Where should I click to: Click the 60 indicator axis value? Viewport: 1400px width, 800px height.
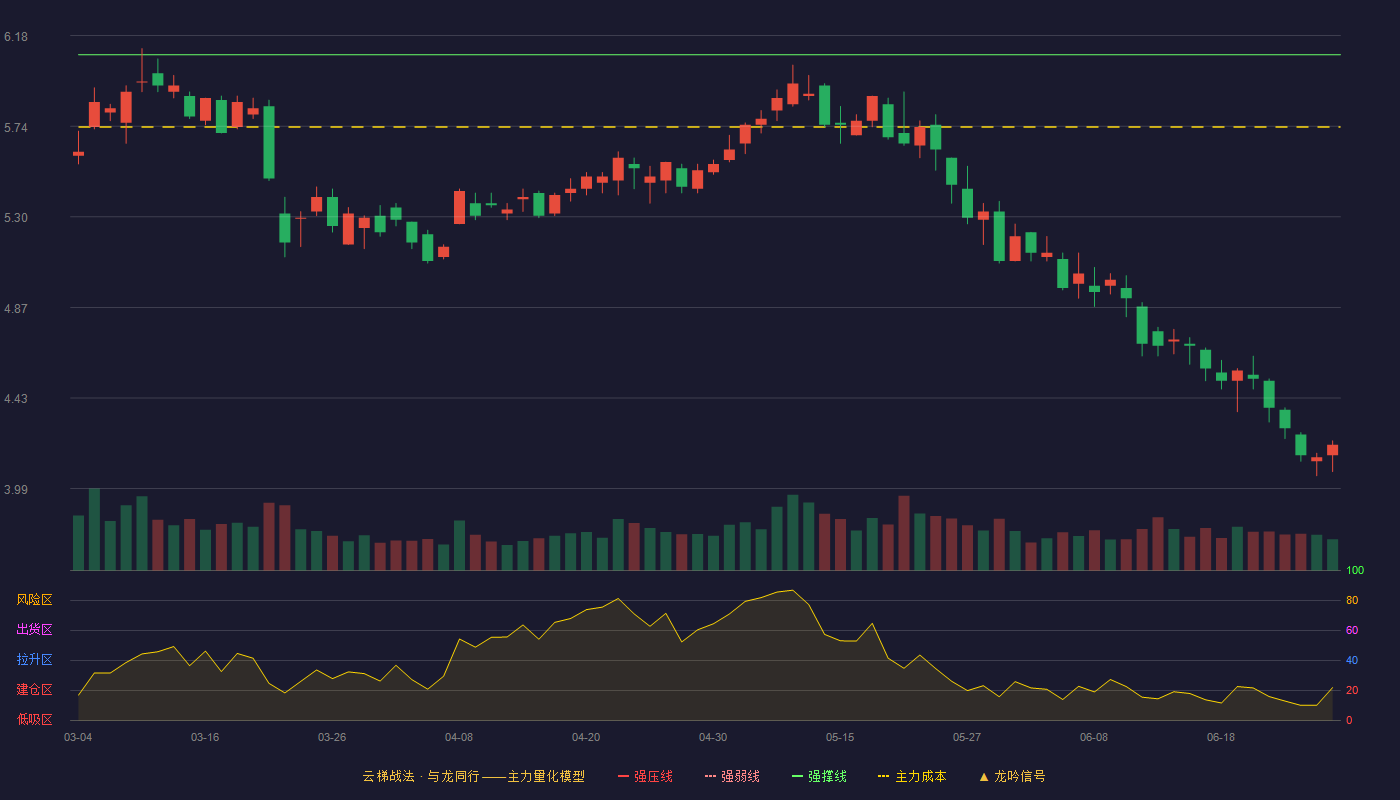[x=1352, y=630]
